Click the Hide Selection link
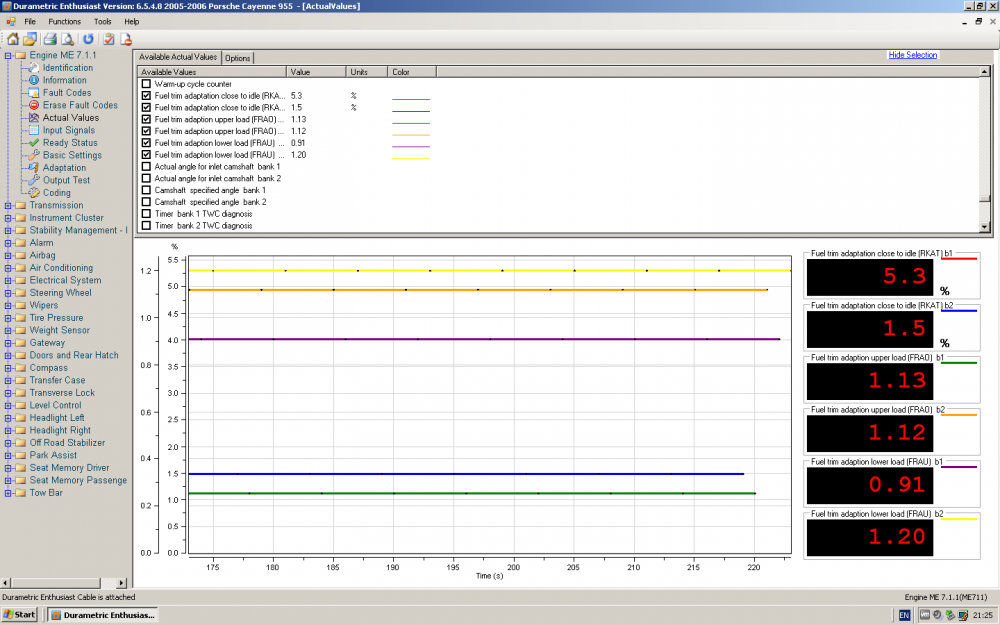Viewport: 1000px width, 625px height. [912, 55]
